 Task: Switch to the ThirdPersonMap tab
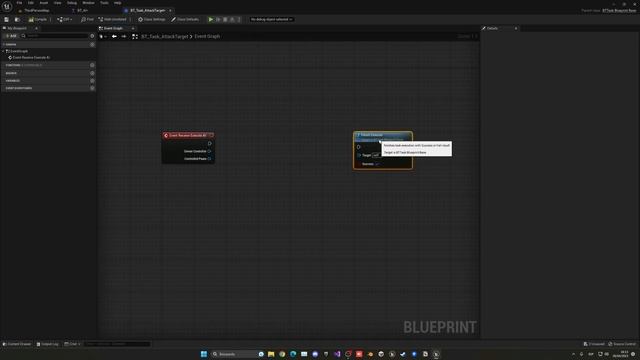tap(37, 10)
